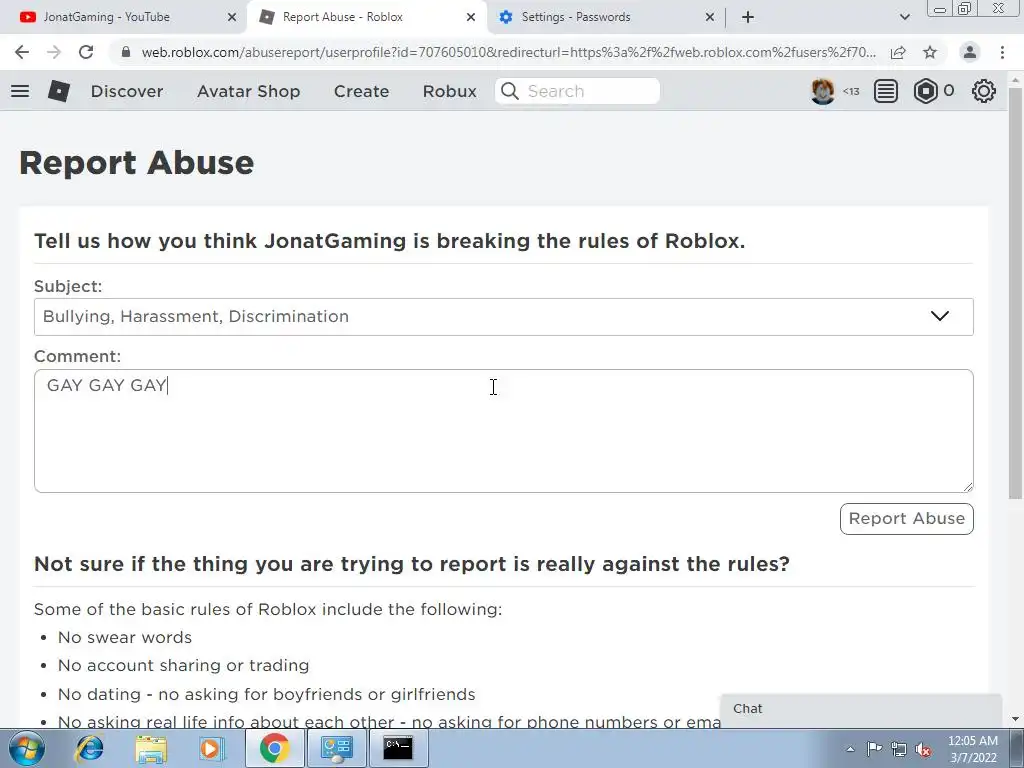The width and height of the screenshot is (1024, 768).
Task: Submit with the Report Abuse button
Action: point(906,519)
